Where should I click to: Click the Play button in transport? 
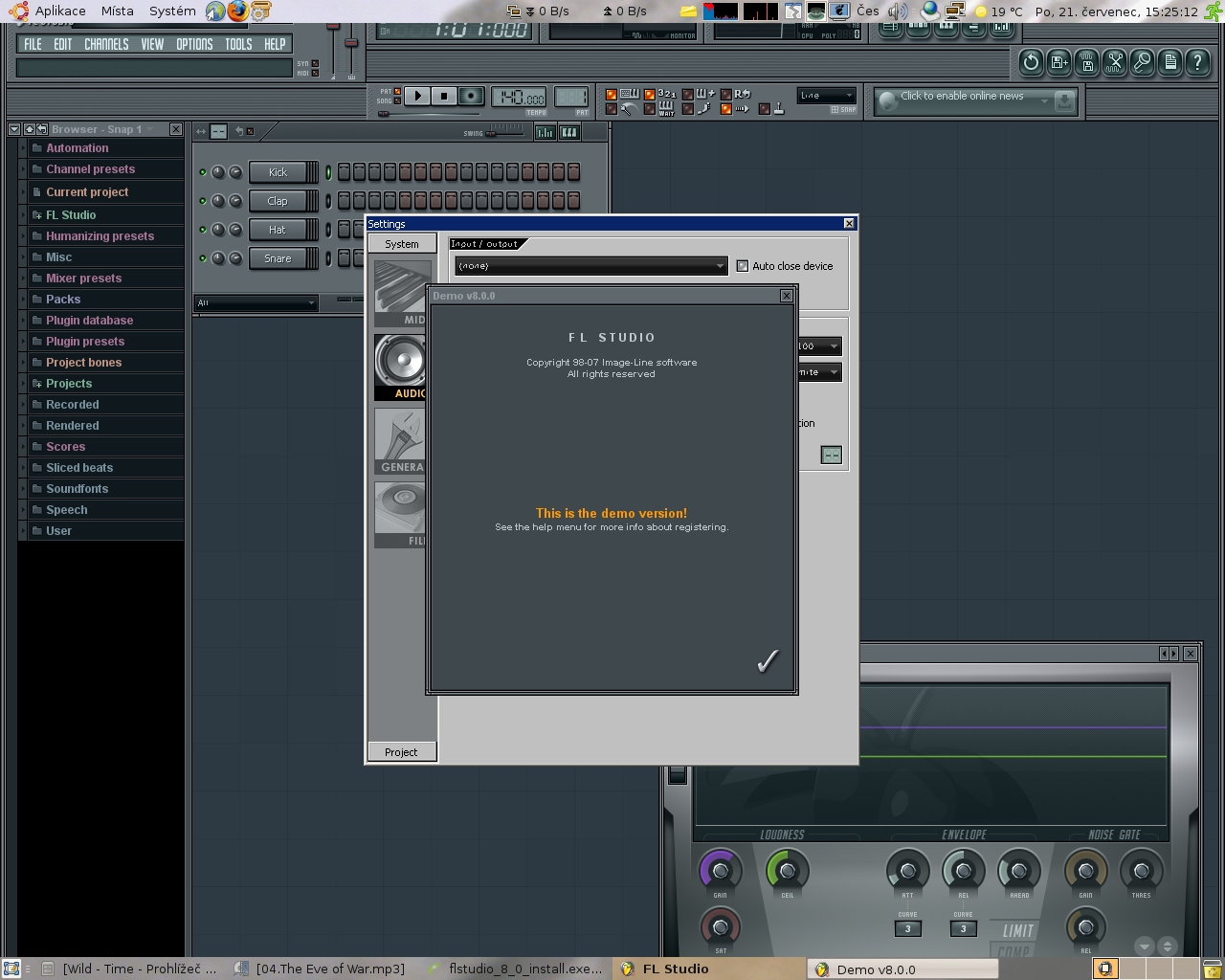(x=417, y=96)
